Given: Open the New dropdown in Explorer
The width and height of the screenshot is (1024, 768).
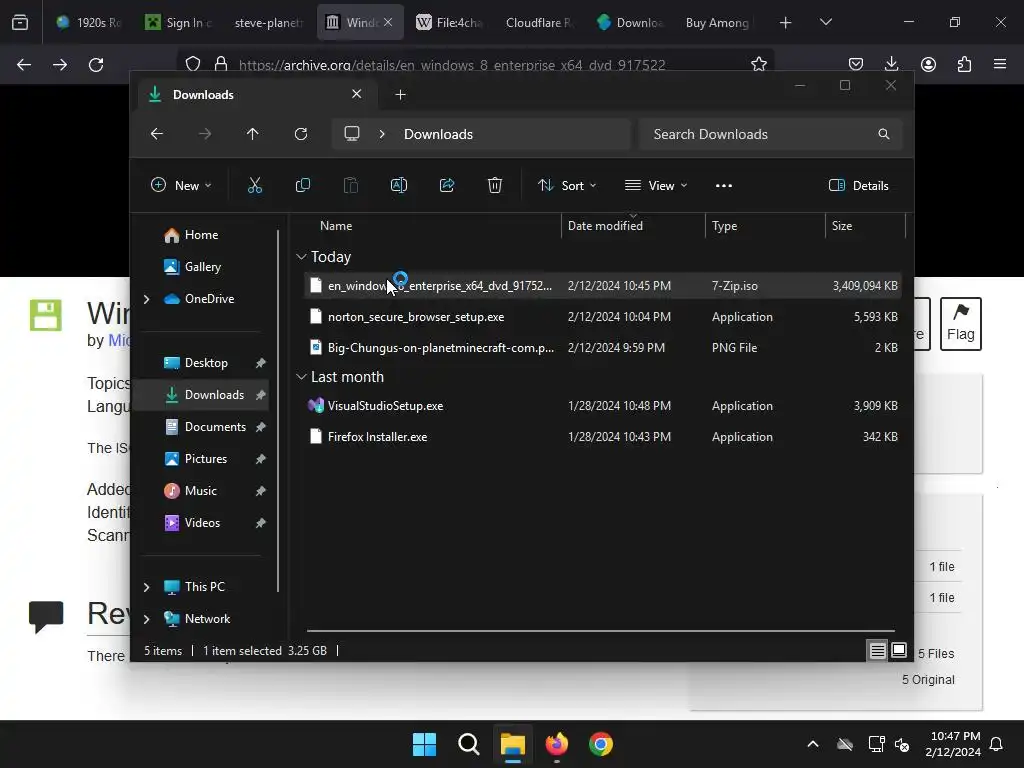Looking at the screenshot, I should tap(181, 185).
